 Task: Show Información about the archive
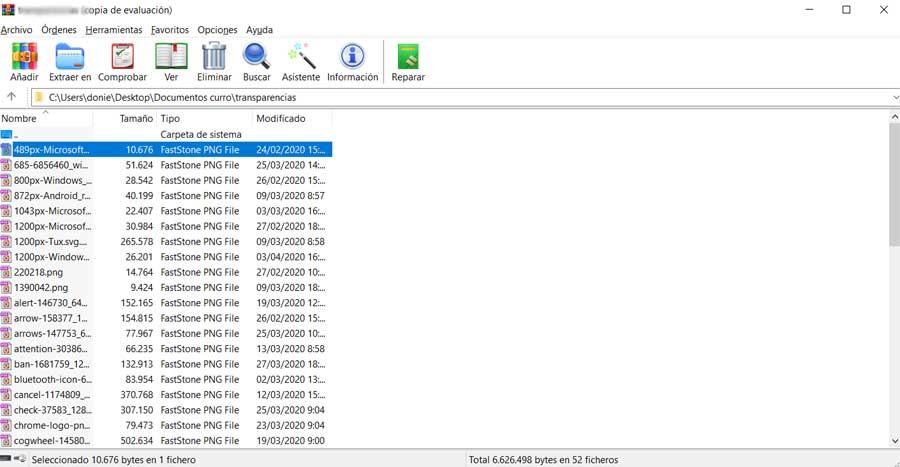(x=352, y=56)
